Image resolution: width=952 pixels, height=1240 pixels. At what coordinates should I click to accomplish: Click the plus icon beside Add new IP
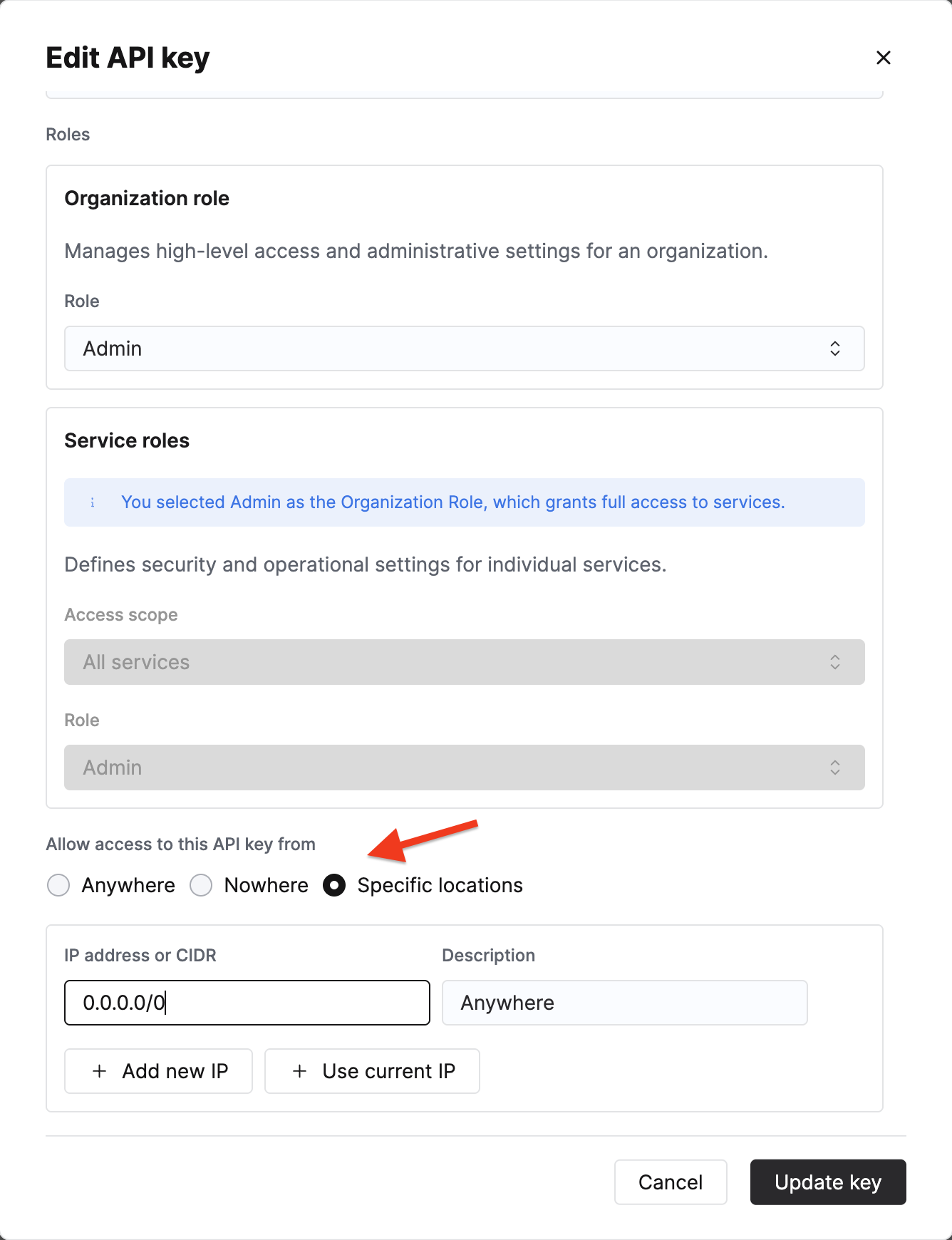coord(100,1071)
